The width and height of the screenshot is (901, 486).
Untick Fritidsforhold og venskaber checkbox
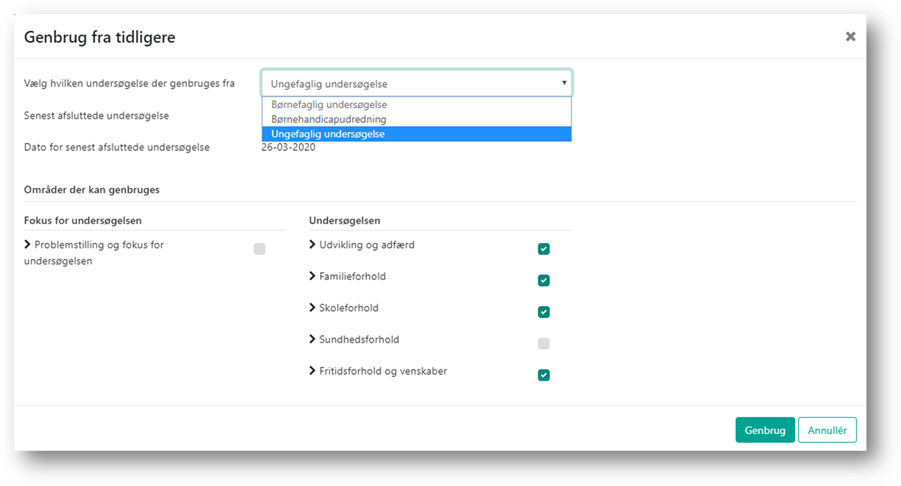coord(544,376)
